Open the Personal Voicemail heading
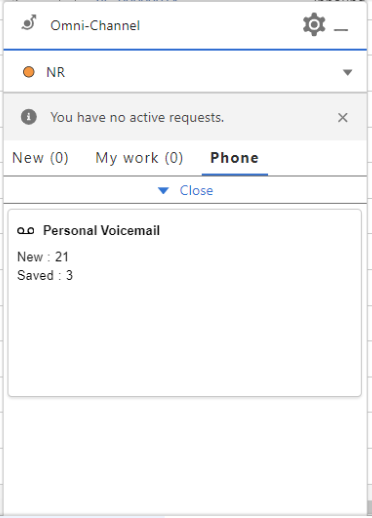Screen dimensions: 372x518 click(x=101, y=231)
